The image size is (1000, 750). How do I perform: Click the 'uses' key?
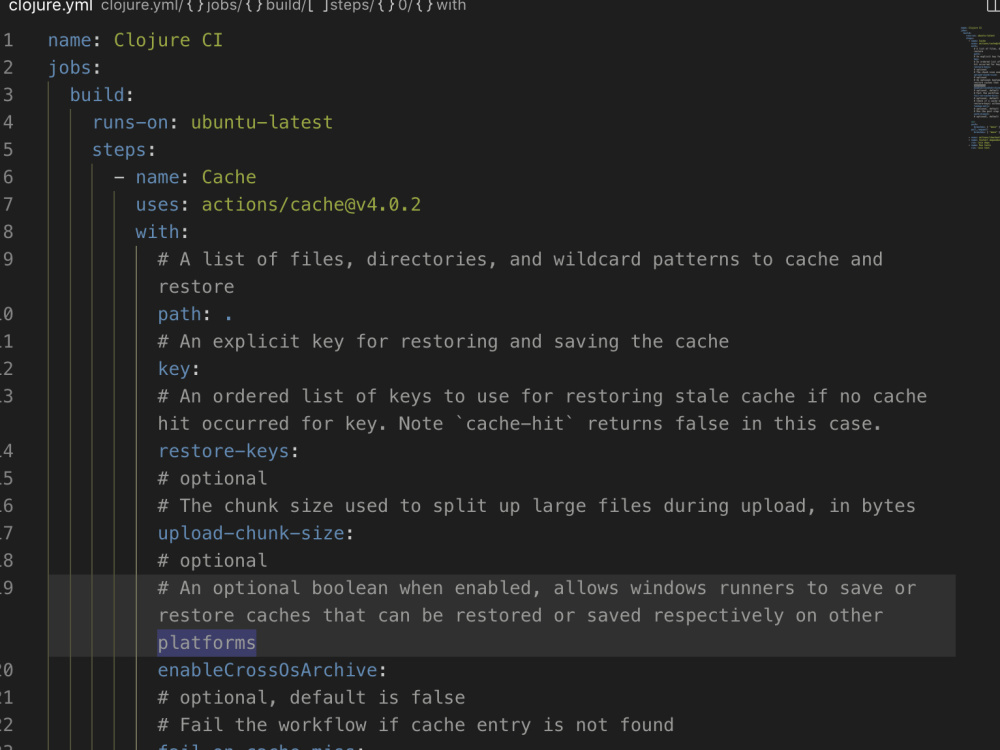pyautogui.click(x=158, y=205)
